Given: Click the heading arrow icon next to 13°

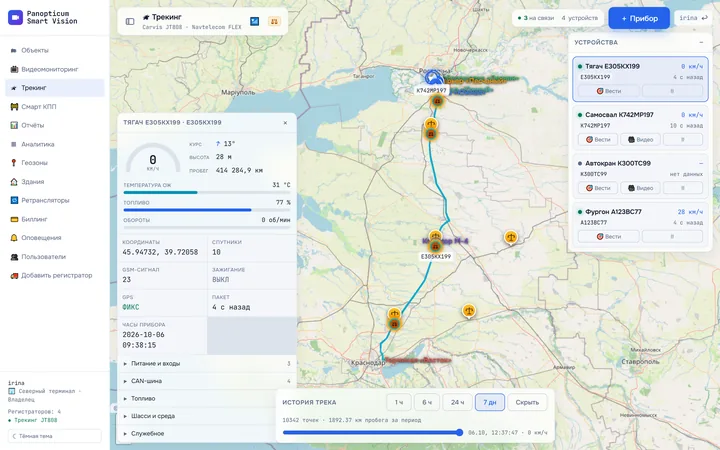Looking at the screenshot, I should click(218, 144).
